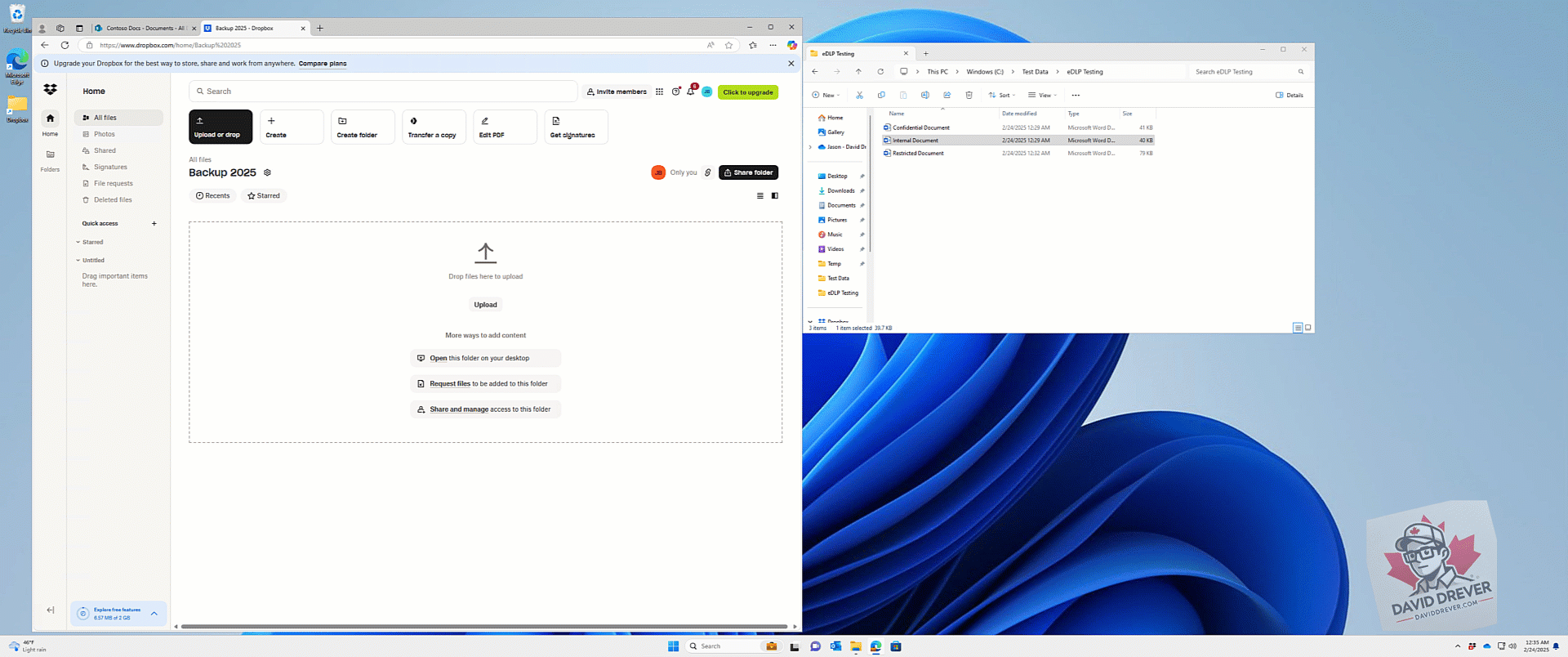
Task: Click the Dropbox Search field
Action: pyautogui.click(x=383, y=92)
